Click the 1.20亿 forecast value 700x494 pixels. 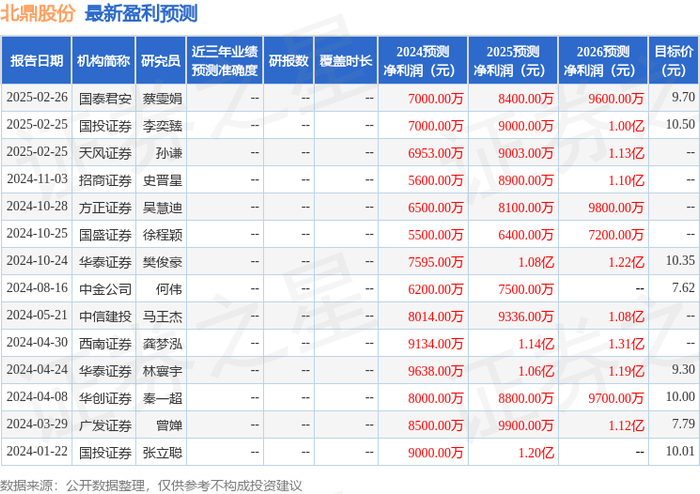point(536,452)
